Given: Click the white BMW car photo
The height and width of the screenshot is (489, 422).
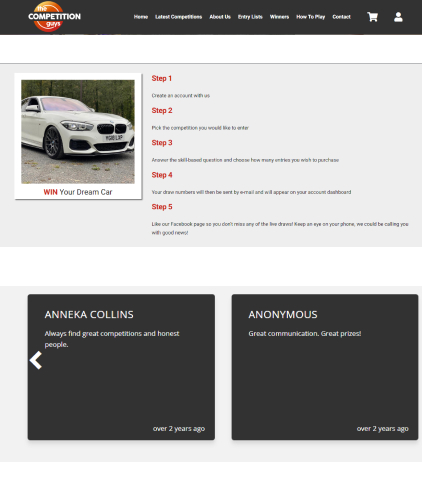Looking at the screenshot, I should (78, 132).
